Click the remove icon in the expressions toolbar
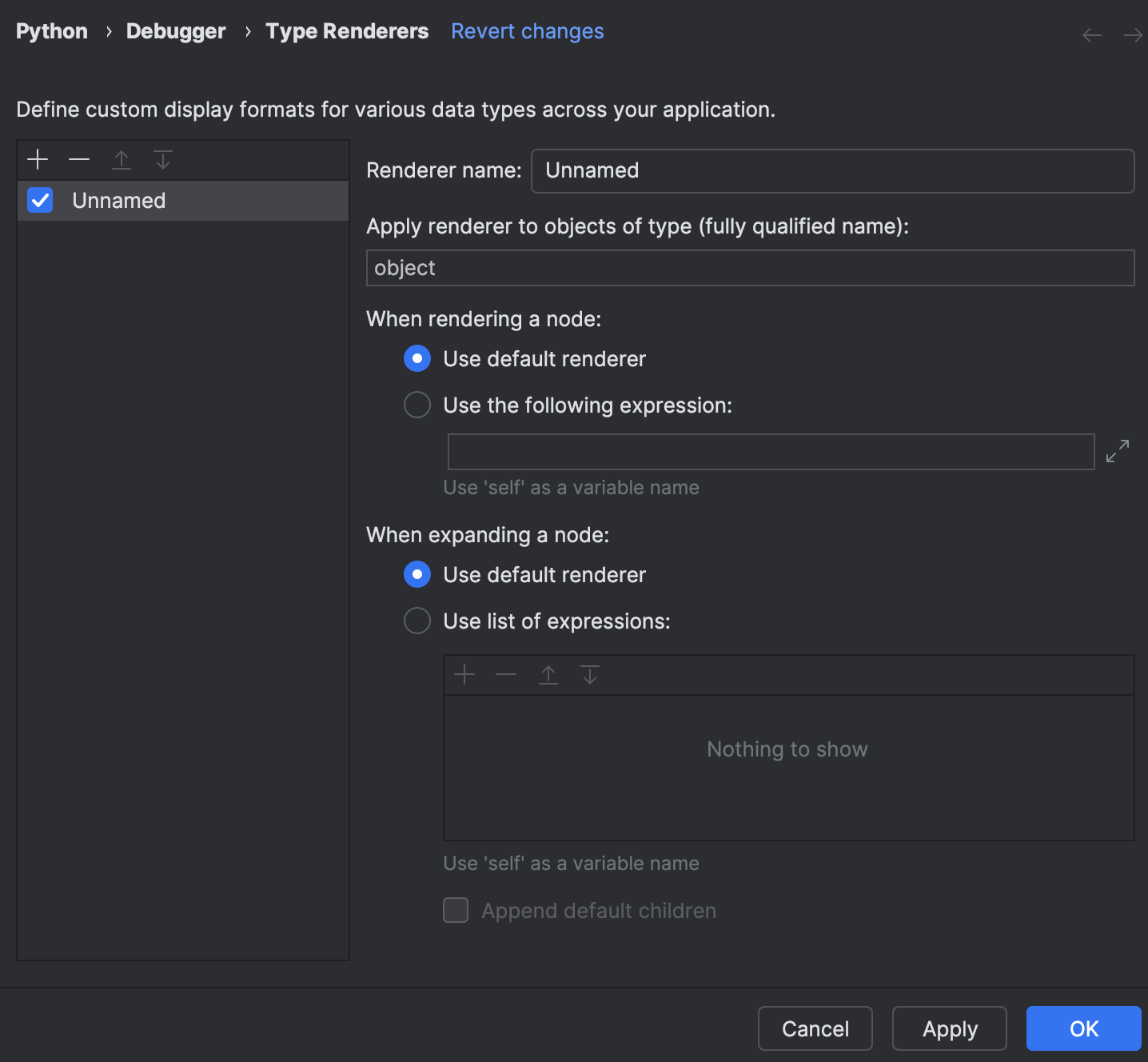 [x=505, y=675]
